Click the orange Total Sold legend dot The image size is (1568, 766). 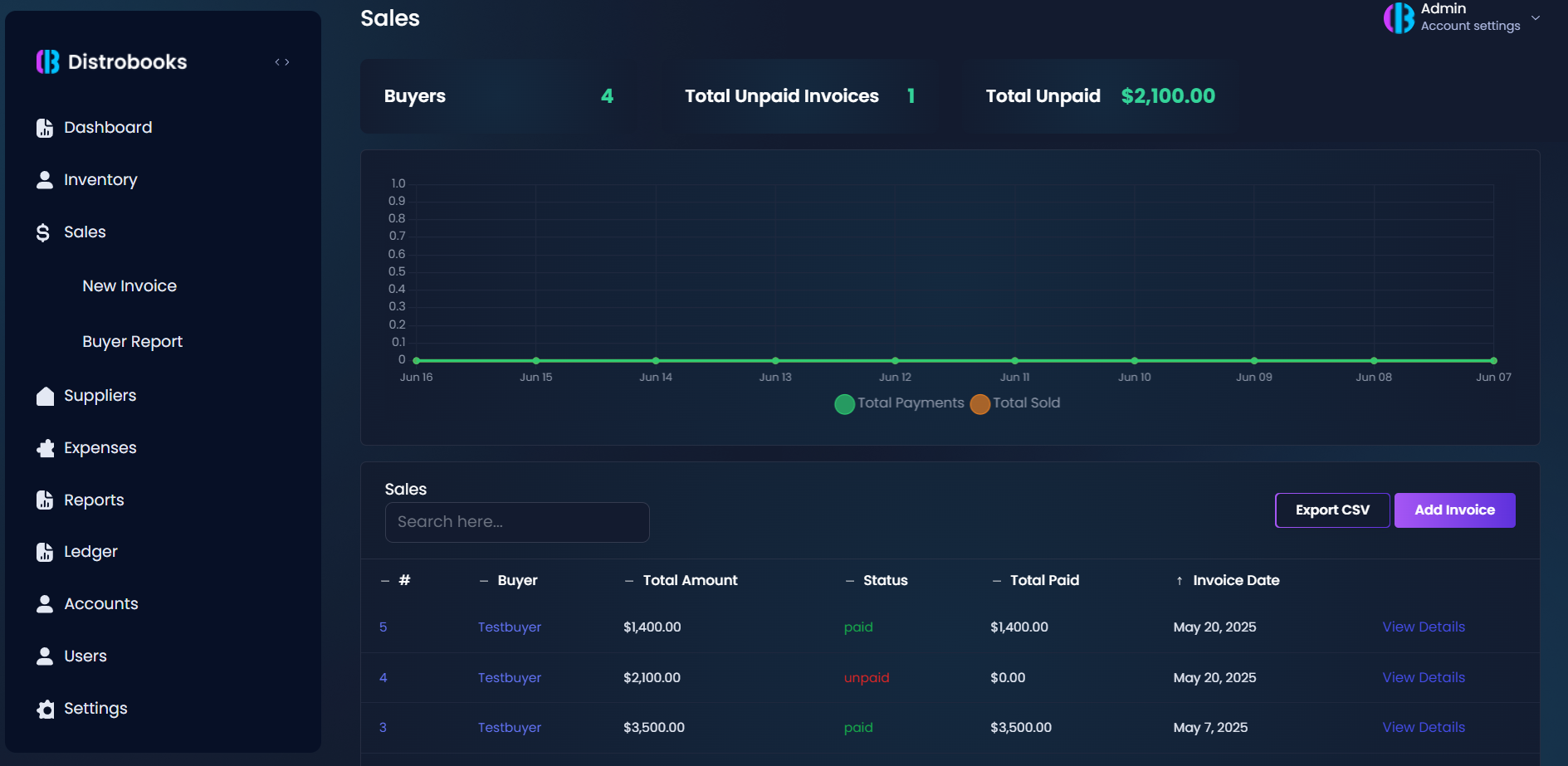tap(979, 404)
